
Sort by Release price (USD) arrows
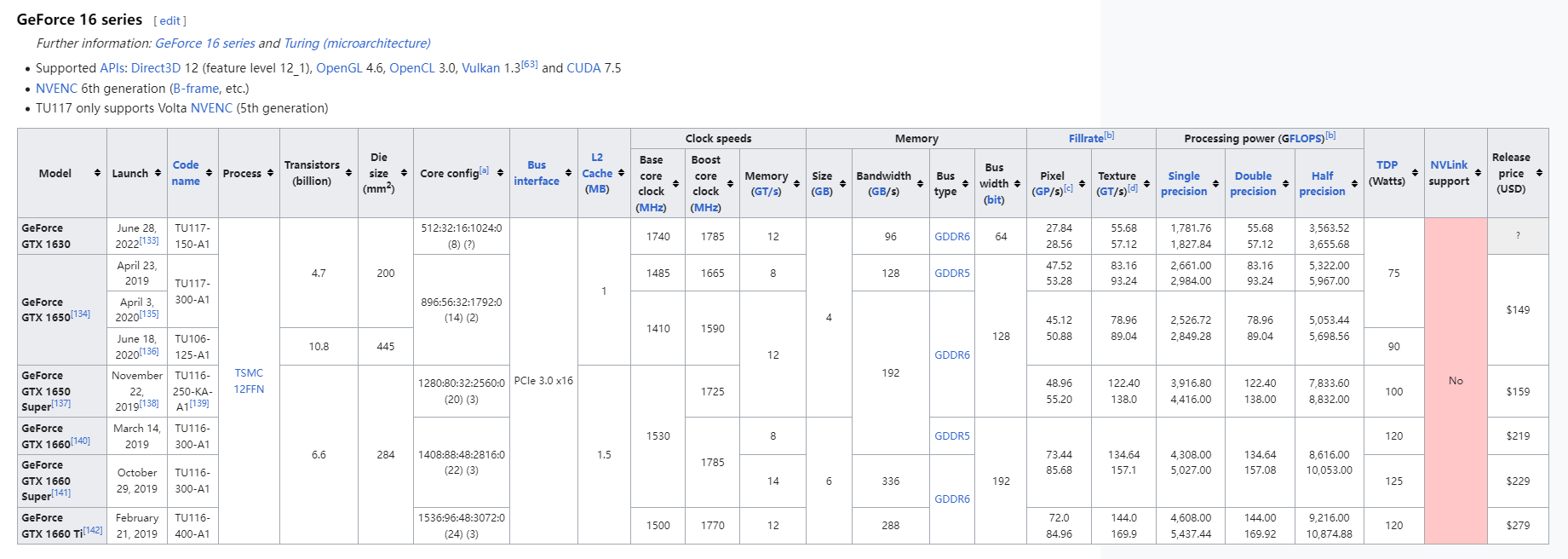1539,173
